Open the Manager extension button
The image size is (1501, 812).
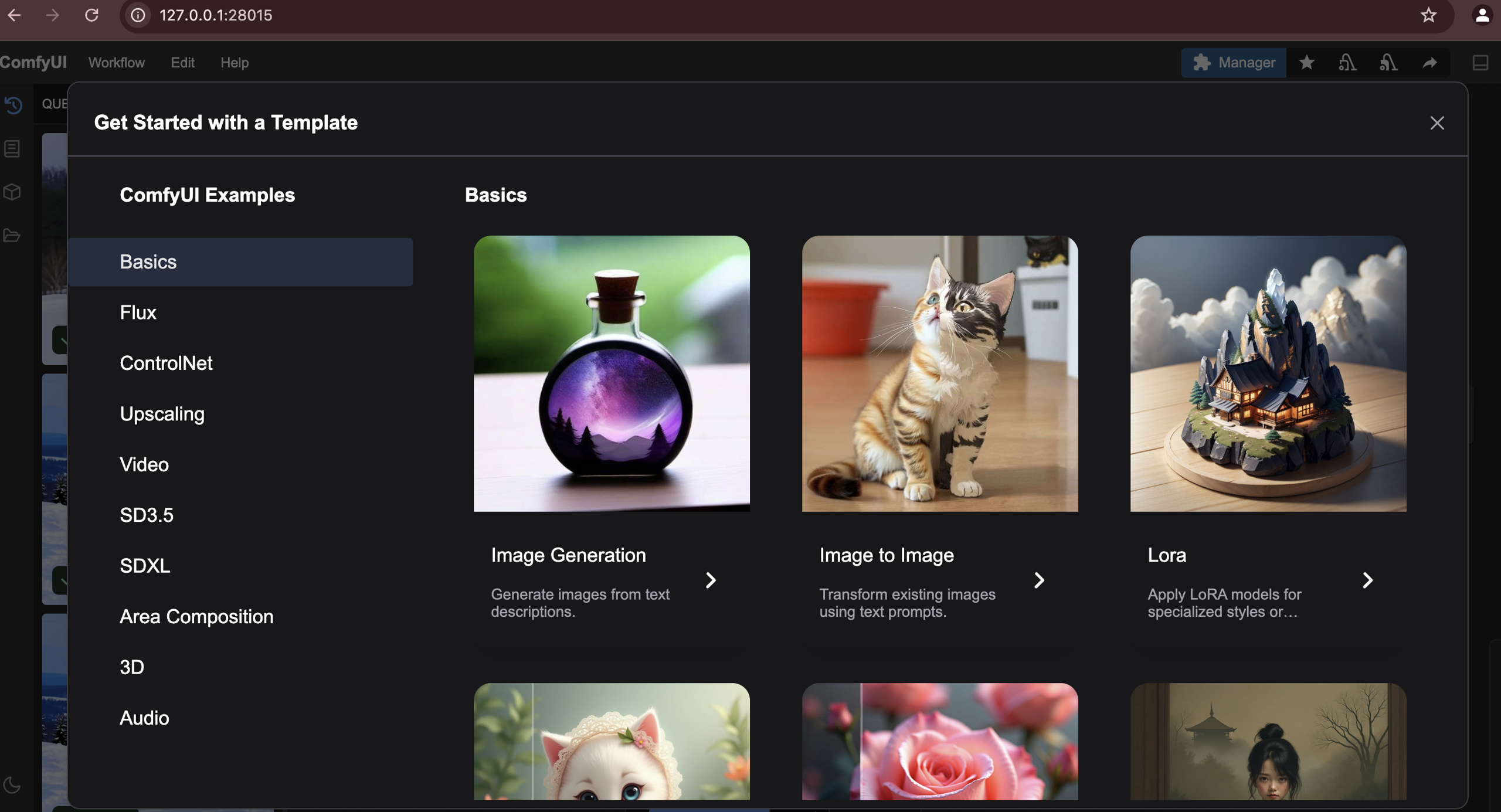(x=1234, y=63)
